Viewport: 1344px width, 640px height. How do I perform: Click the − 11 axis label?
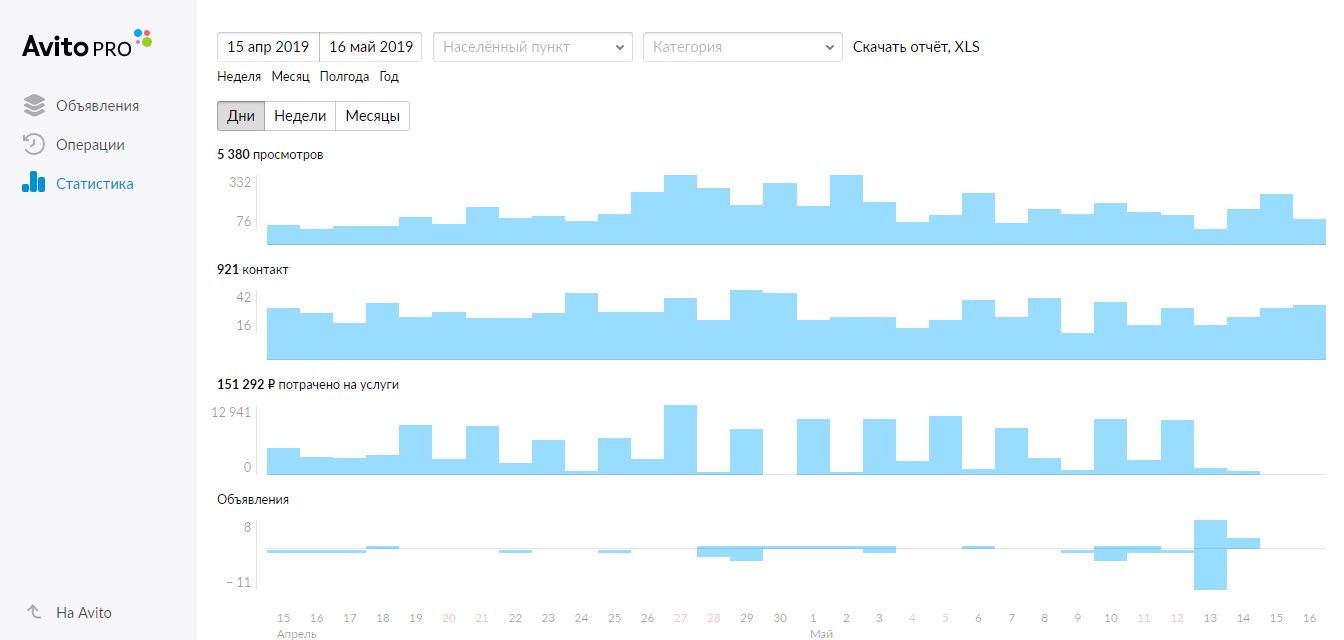pyautogui.click(x=238, y=583)
